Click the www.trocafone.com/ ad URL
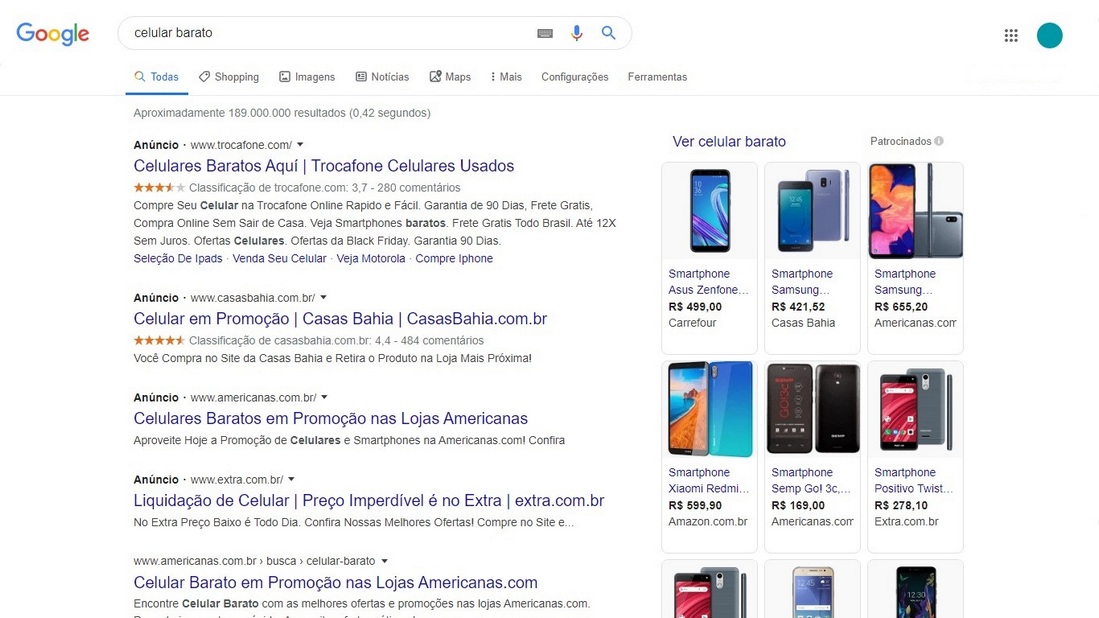The image size is (1099, 618). pyautogui.click(x=241, y=145)
